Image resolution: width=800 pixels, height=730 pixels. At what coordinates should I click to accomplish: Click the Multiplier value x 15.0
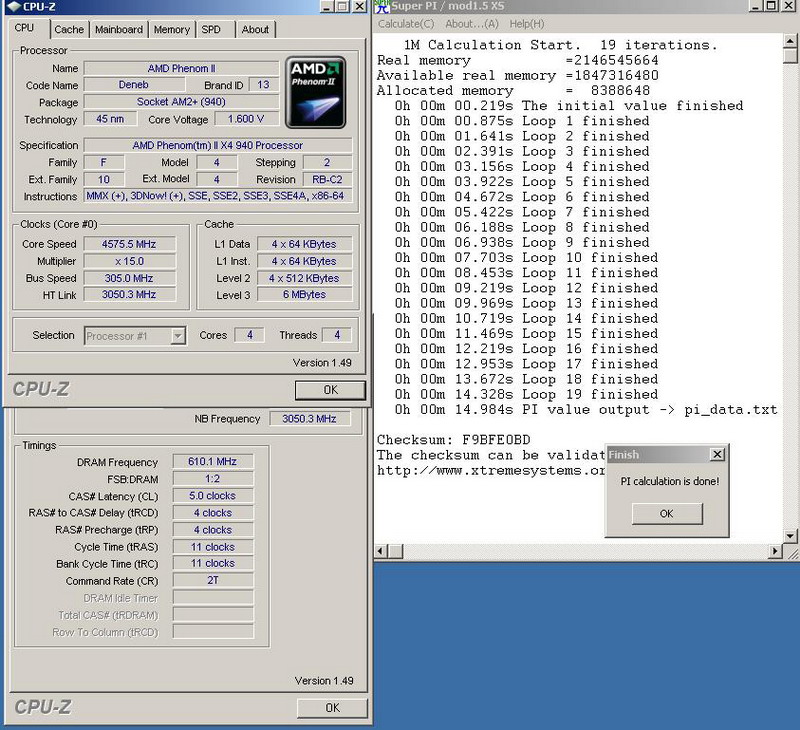click(129, 261)
